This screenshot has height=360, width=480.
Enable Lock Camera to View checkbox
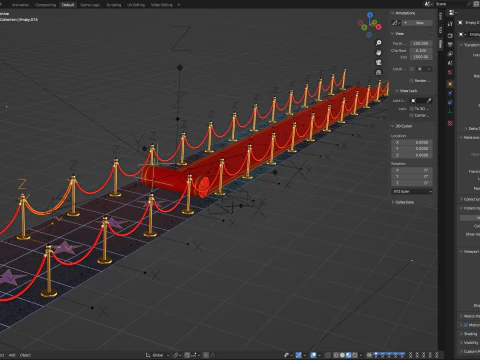click(412, 115)
